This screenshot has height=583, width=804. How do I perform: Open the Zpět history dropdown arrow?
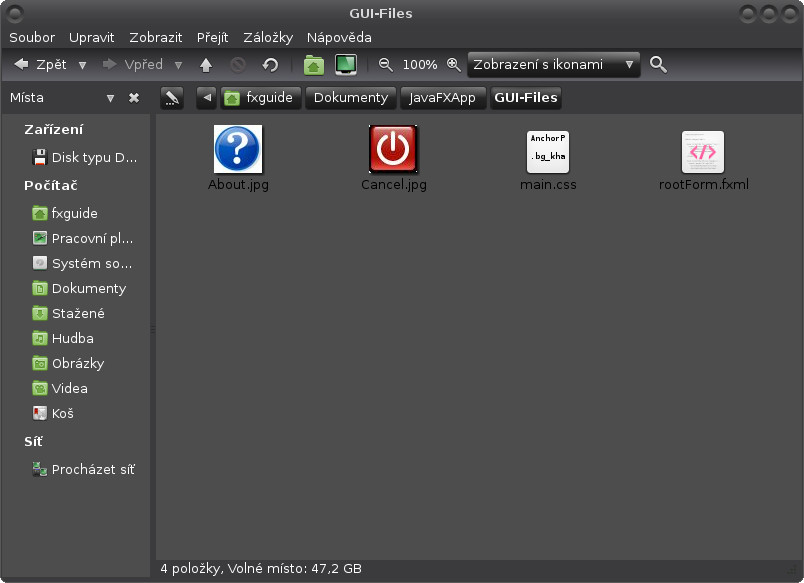(x=82, y=65)
